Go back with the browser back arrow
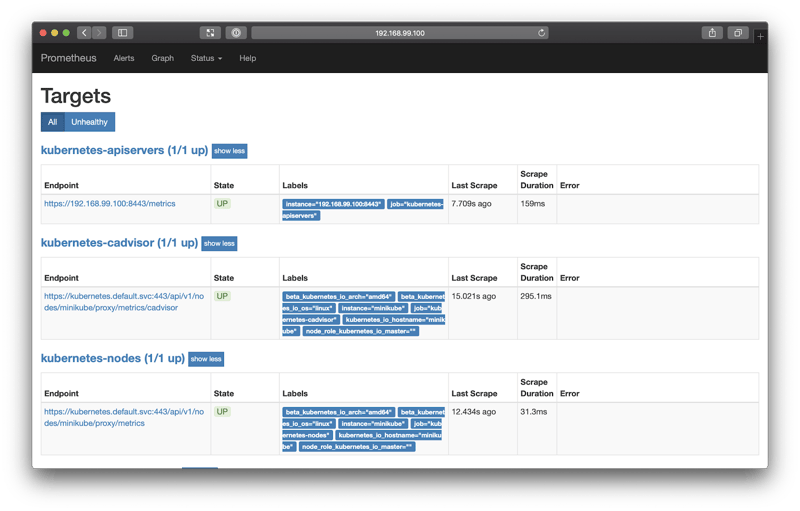Screen dimensions: 800x511 click(x=85, y=33)
